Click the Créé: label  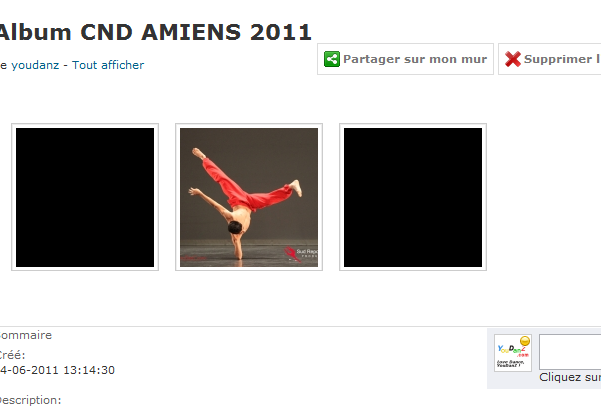tap(12, 355)
